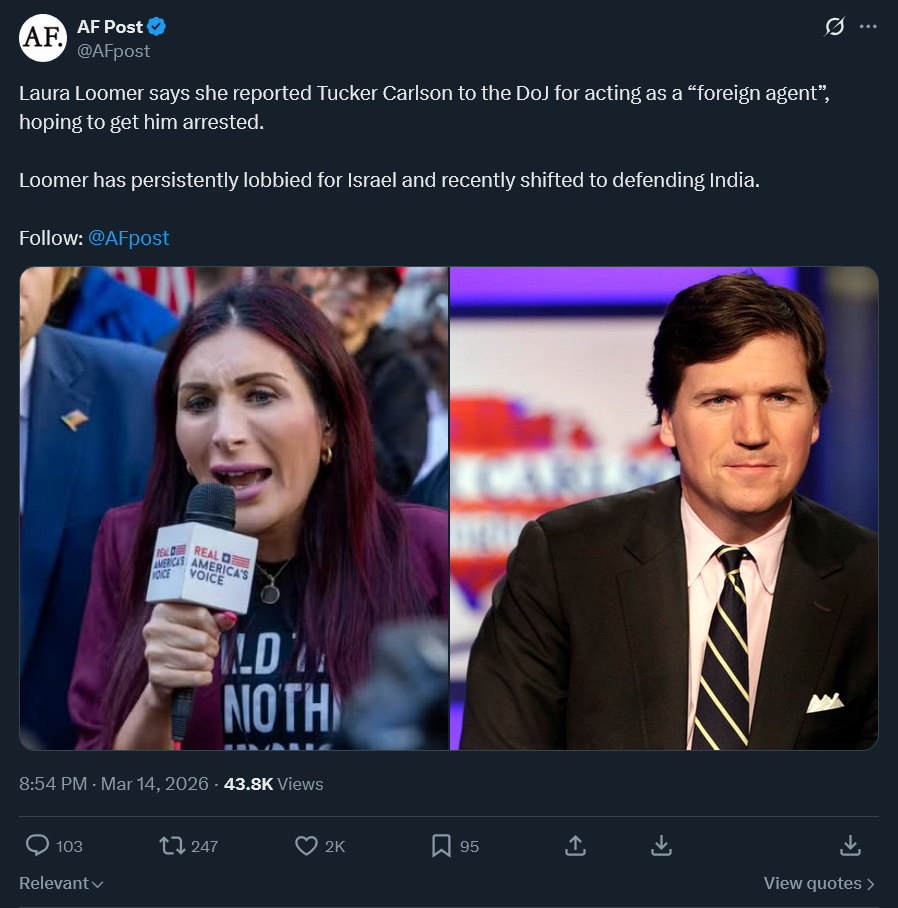Open the AF Post display name
898x908 pixels.
pos(110,27)
